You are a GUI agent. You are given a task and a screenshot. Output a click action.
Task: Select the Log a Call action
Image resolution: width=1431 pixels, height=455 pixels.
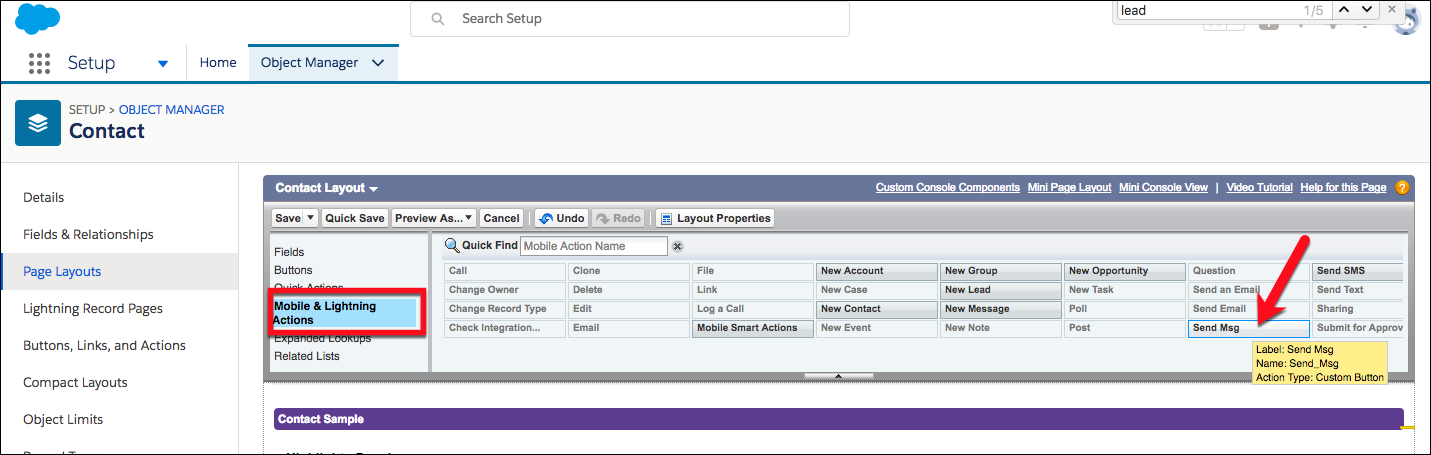coord(753,309)
